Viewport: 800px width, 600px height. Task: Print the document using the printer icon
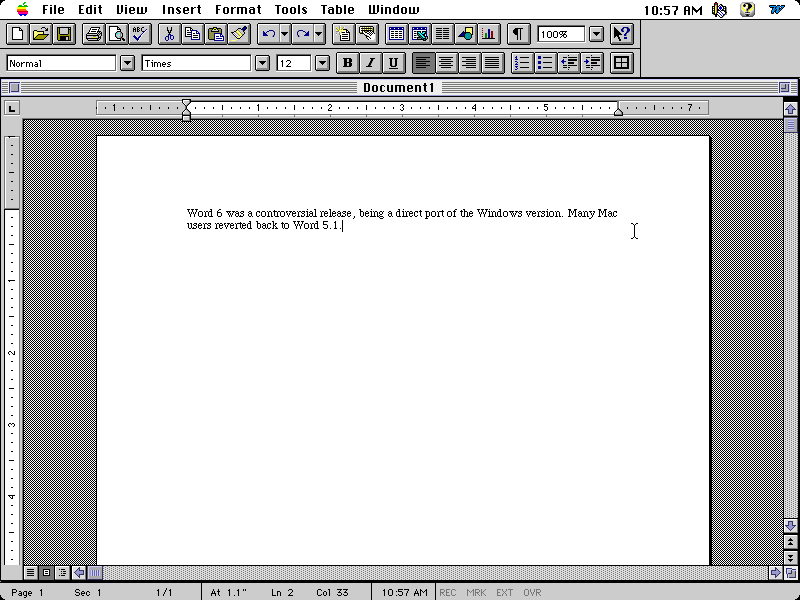(x=94, y=34)
